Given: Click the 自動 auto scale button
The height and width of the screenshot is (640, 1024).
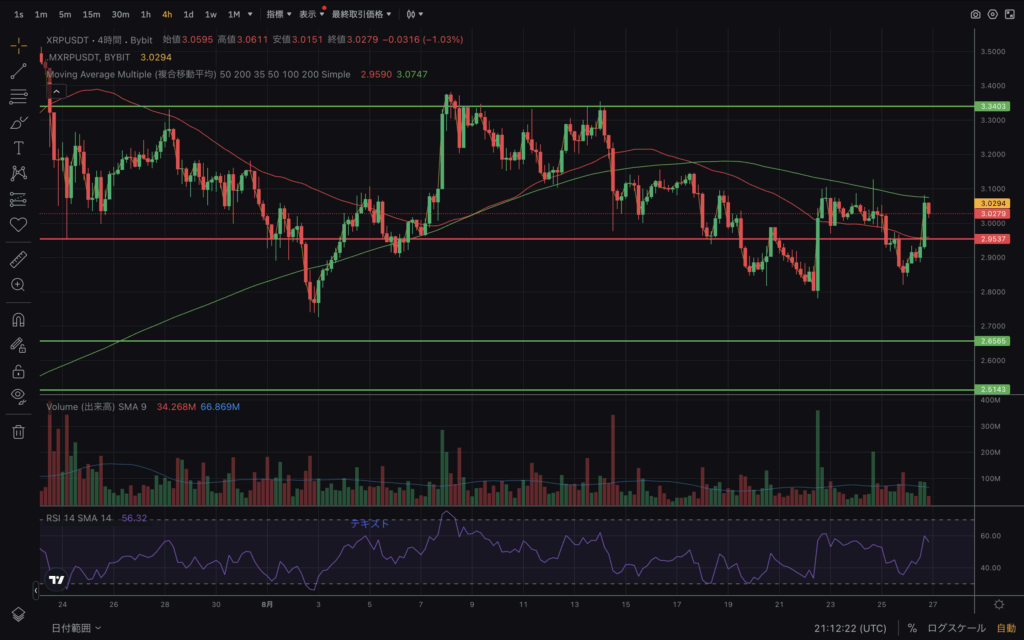Looking at the screenshot, I should pyautogui.click(x=1005, y=628).
